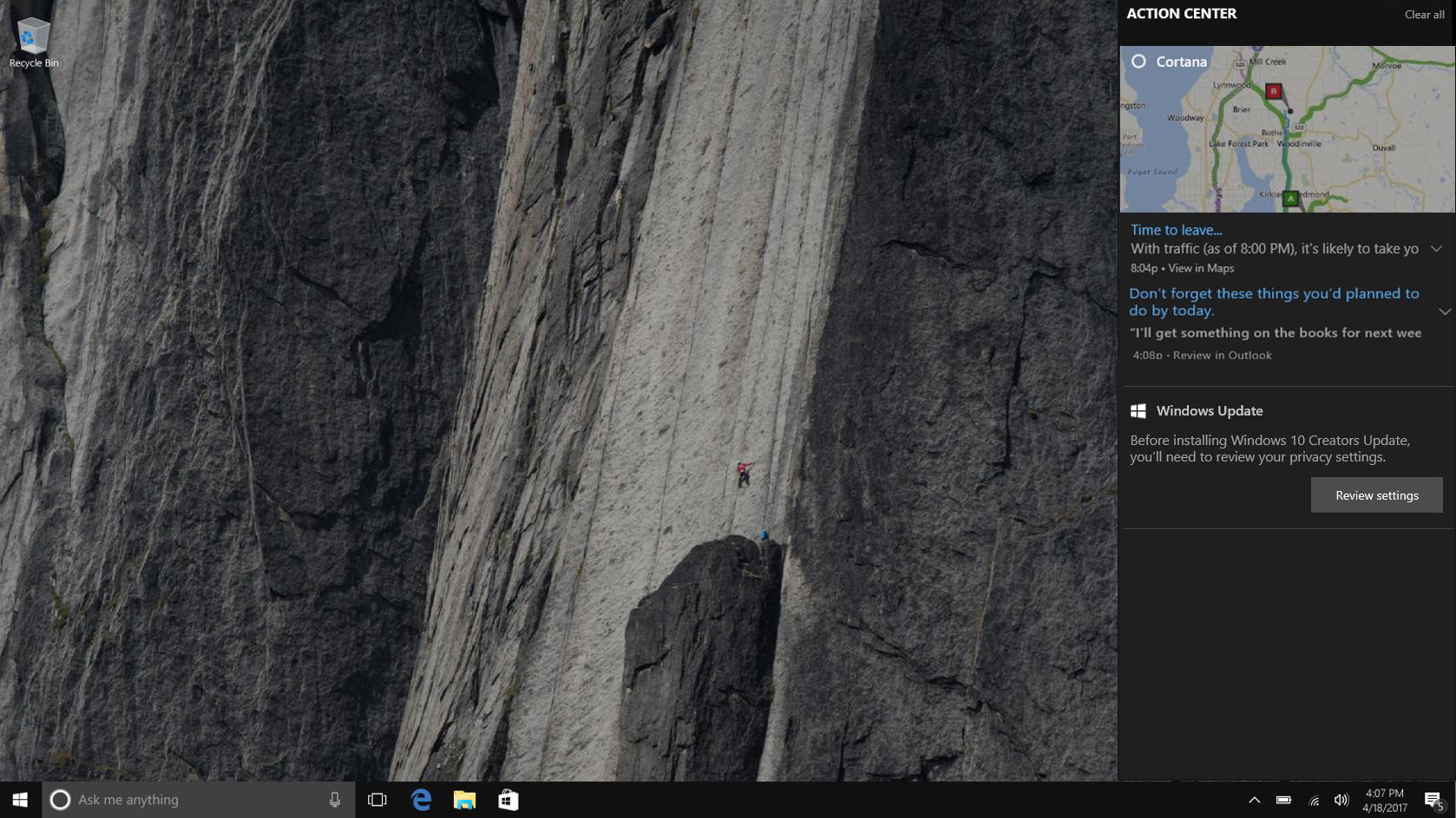This screenshot has height=818, width=1456.
Task: Click the Review in Outlook text
Action: coord(1223,355)
